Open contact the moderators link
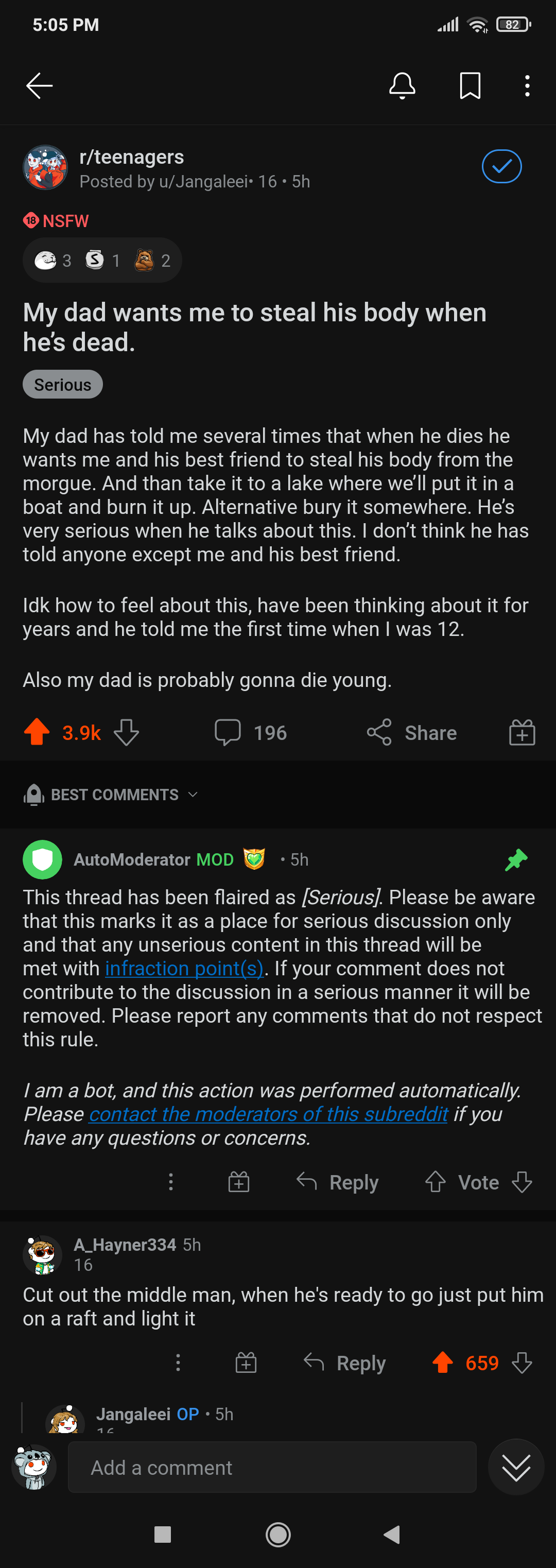This screenshot has width=556, height=1568. pos(268,1114)
